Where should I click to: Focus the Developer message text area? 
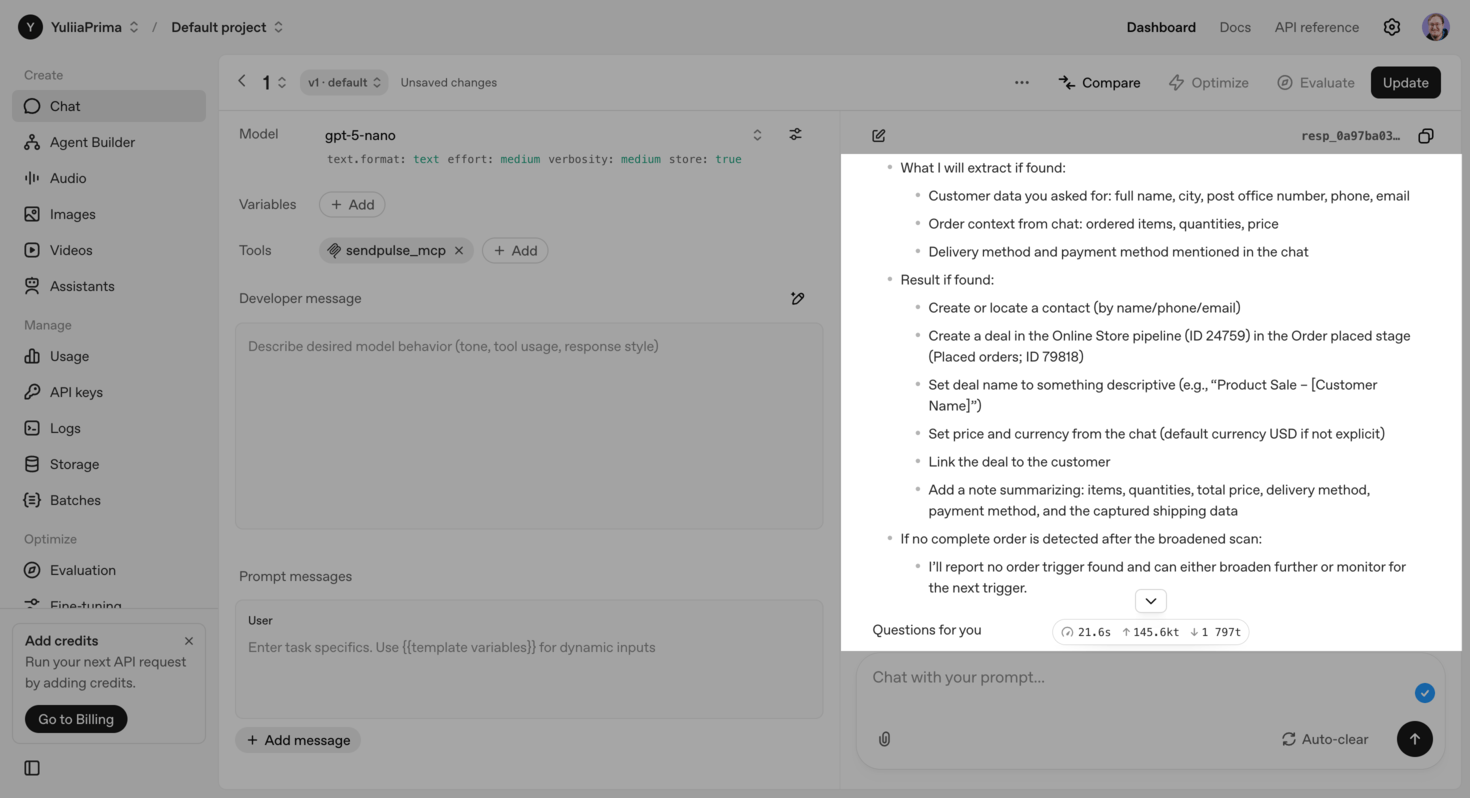click(x=529, y=425)
